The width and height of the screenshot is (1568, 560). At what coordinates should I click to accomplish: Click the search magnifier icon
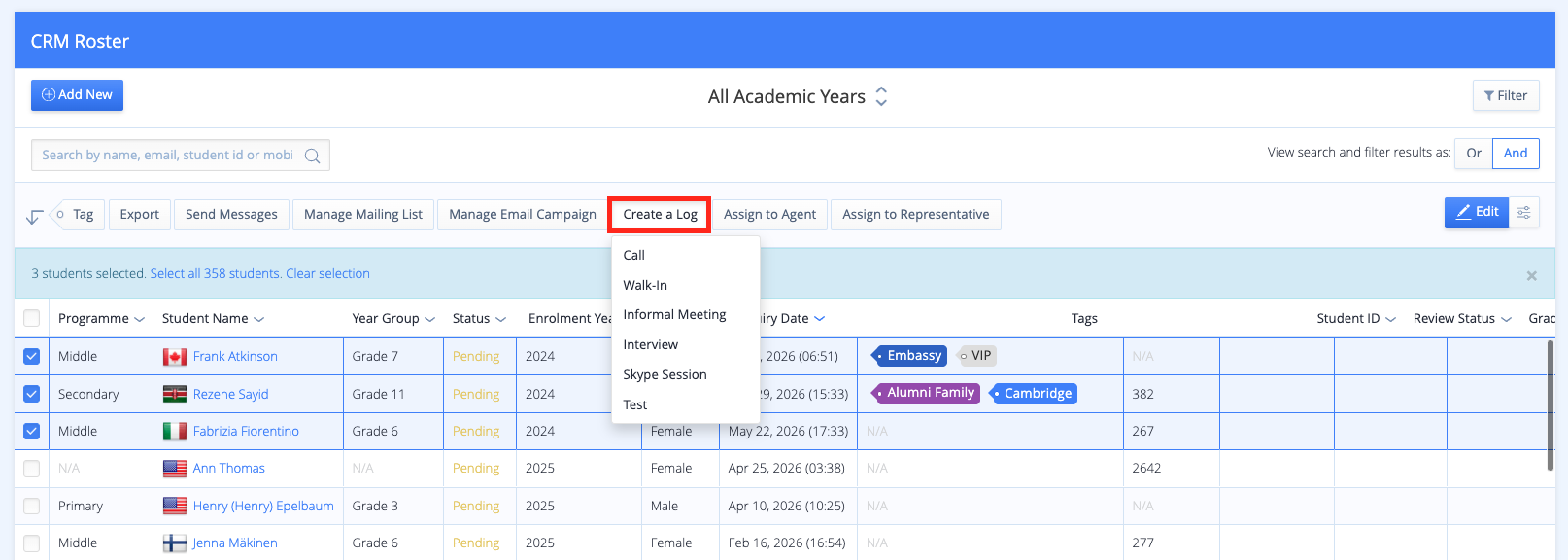[x=312, y=156]
